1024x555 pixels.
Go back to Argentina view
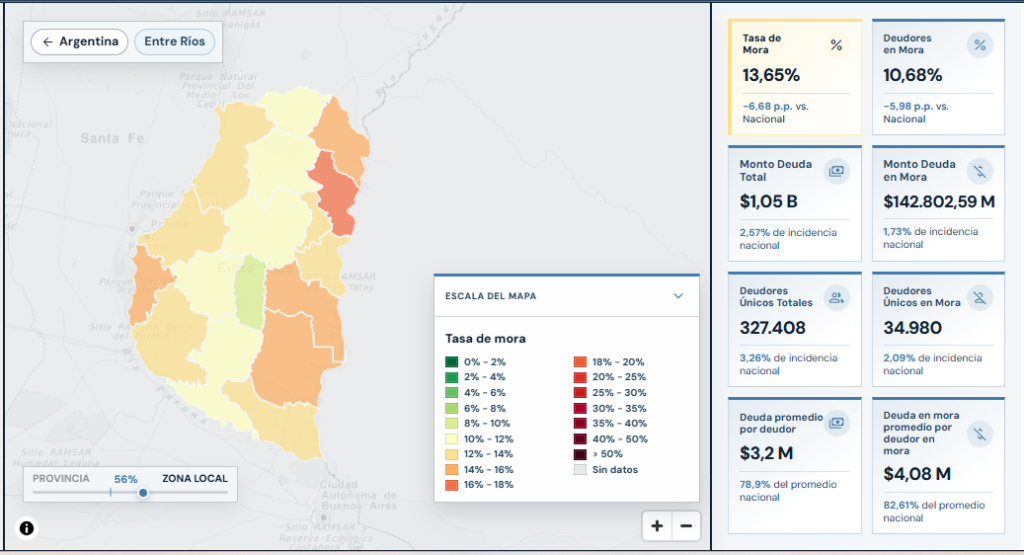click(80, 42)
